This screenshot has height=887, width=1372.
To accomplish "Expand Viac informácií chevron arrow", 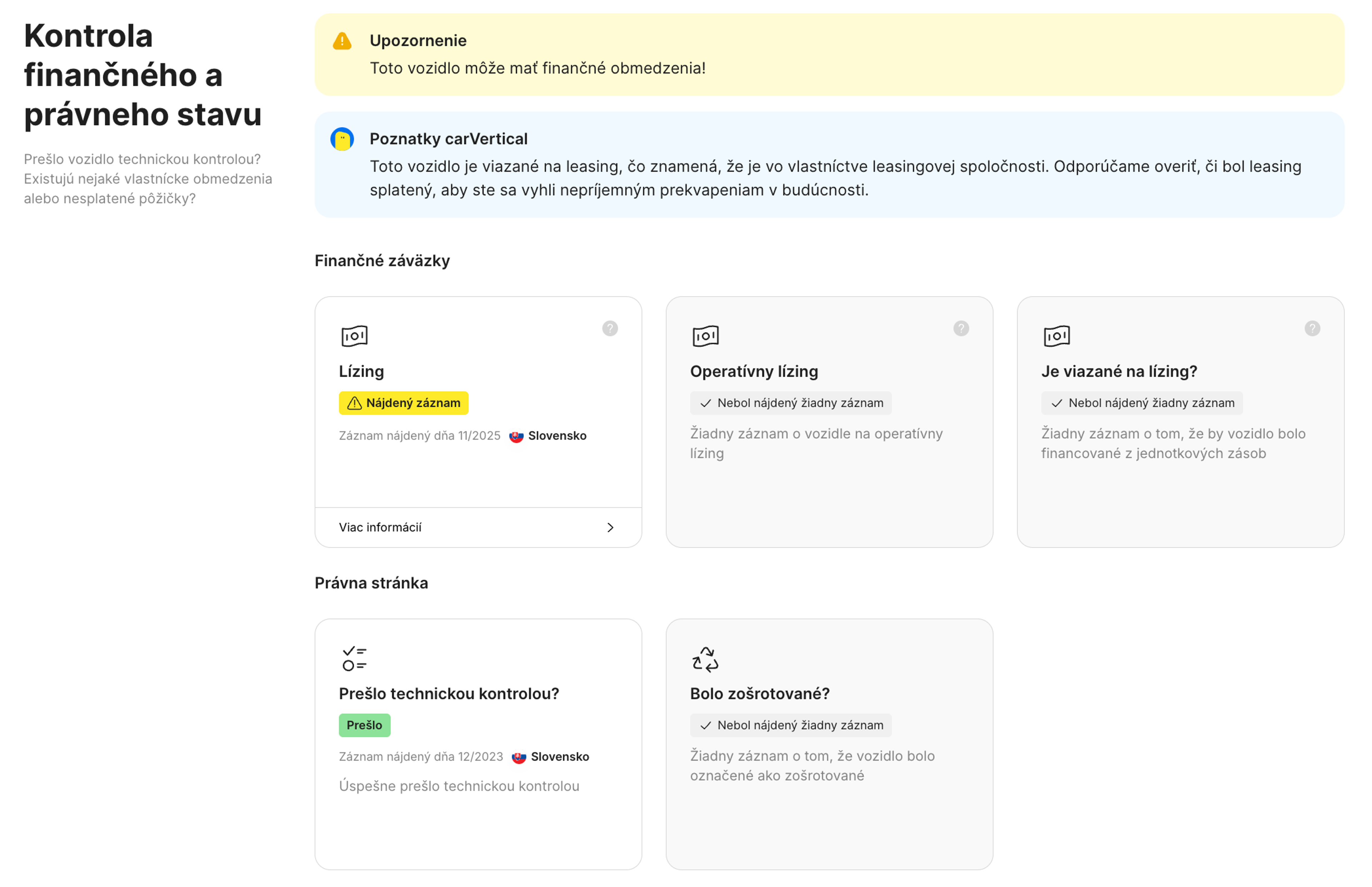I will pos(610,528).
